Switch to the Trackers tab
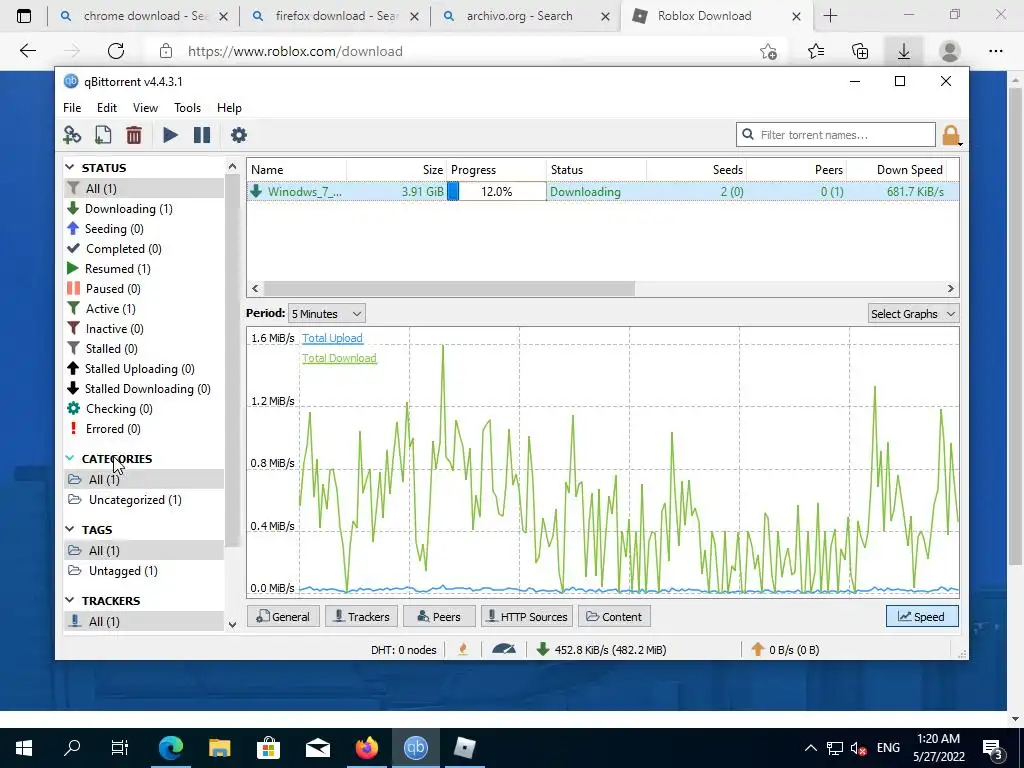The image size is (1024, 768). (x=361, y=616)
